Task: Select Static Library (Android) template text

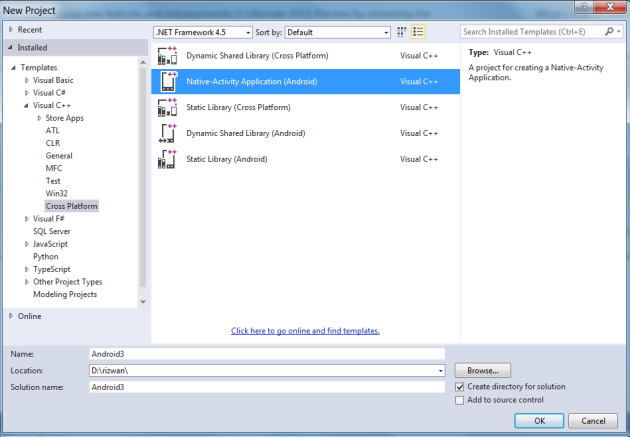Action: (227, 159)
